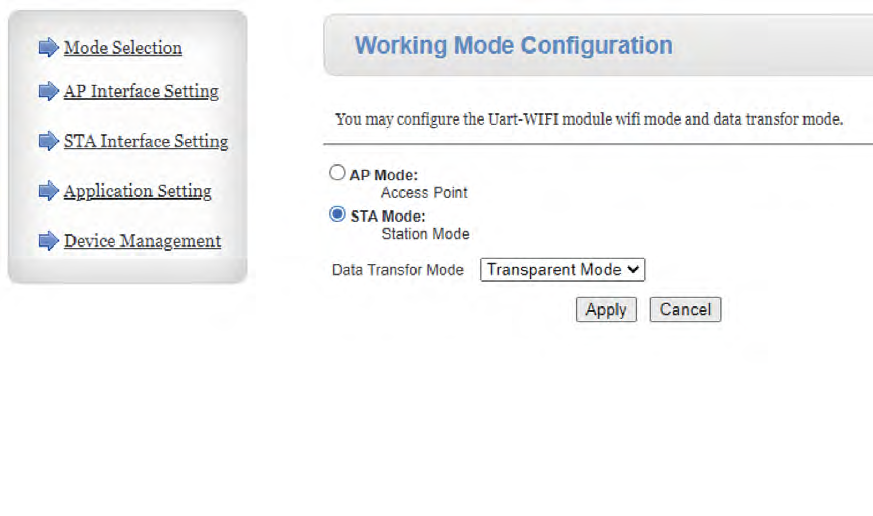Click the arrow icon beside STA Interface Setting
The image size is (873, 516).
tap(48, 142)
